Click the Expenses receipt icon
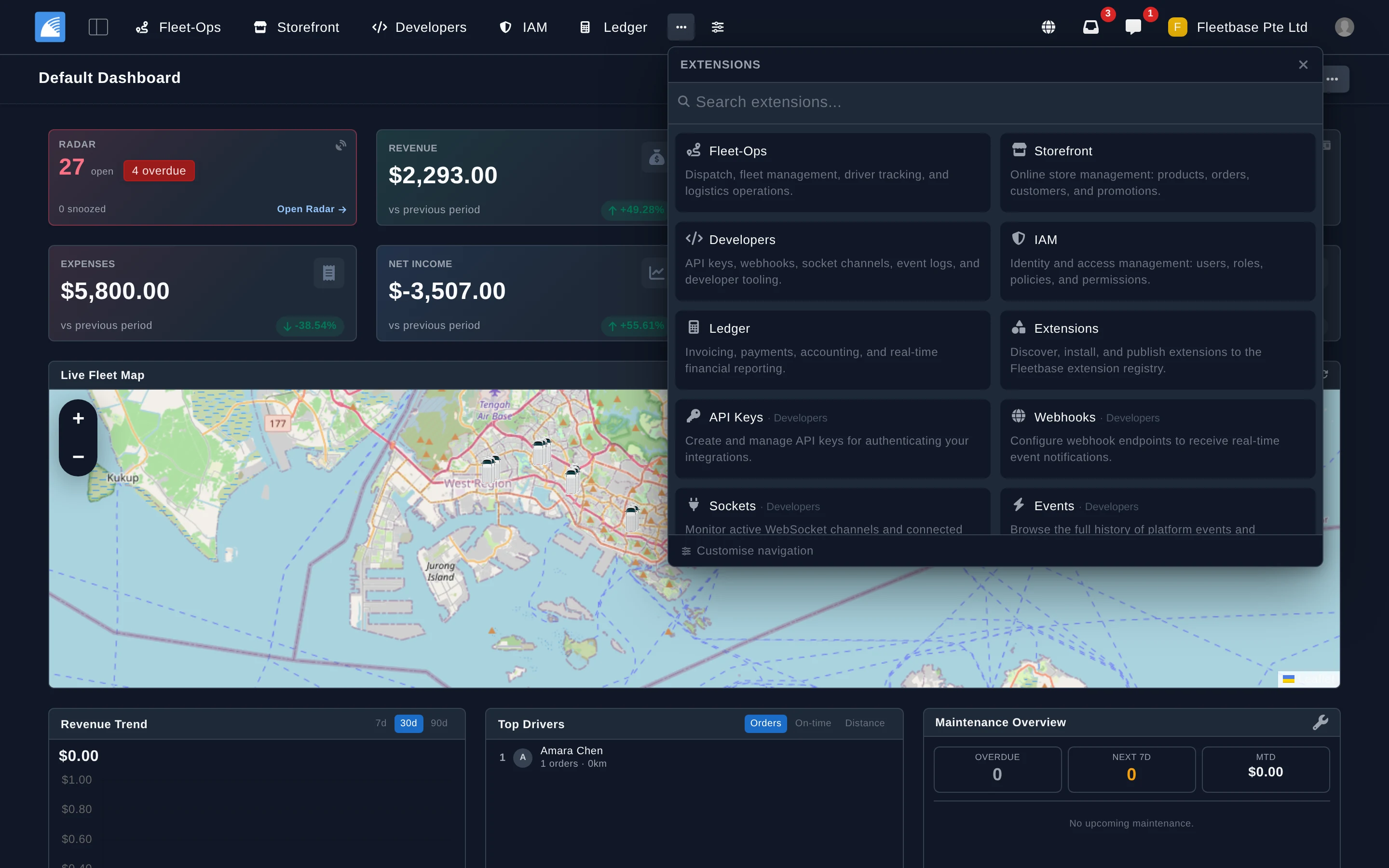This screenshot has width=1389, height=868. click(x=329, y=272)
